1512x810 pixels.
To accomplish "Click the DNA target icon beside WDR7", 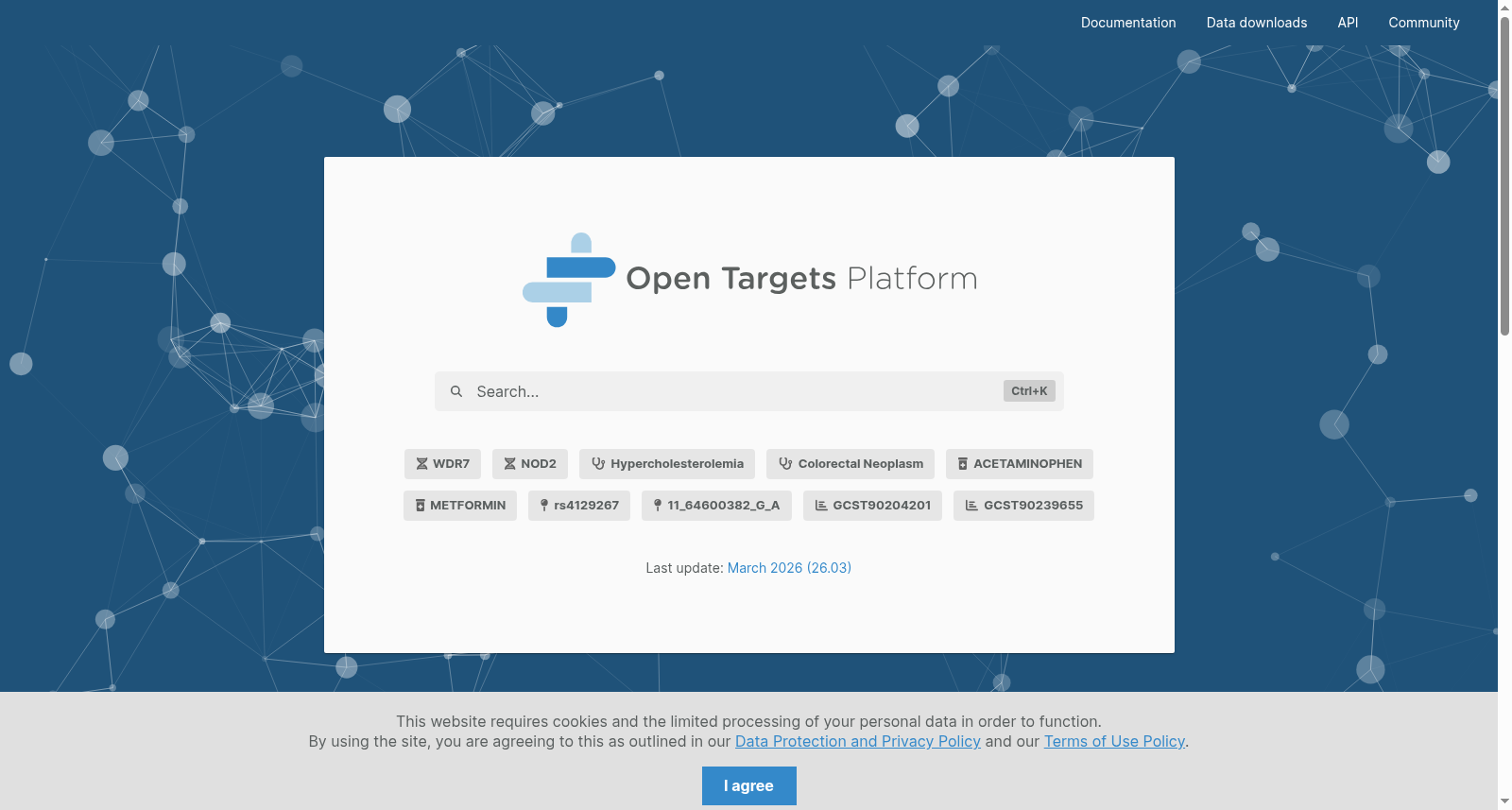I will pyautogui.click(x=421, y=464).
